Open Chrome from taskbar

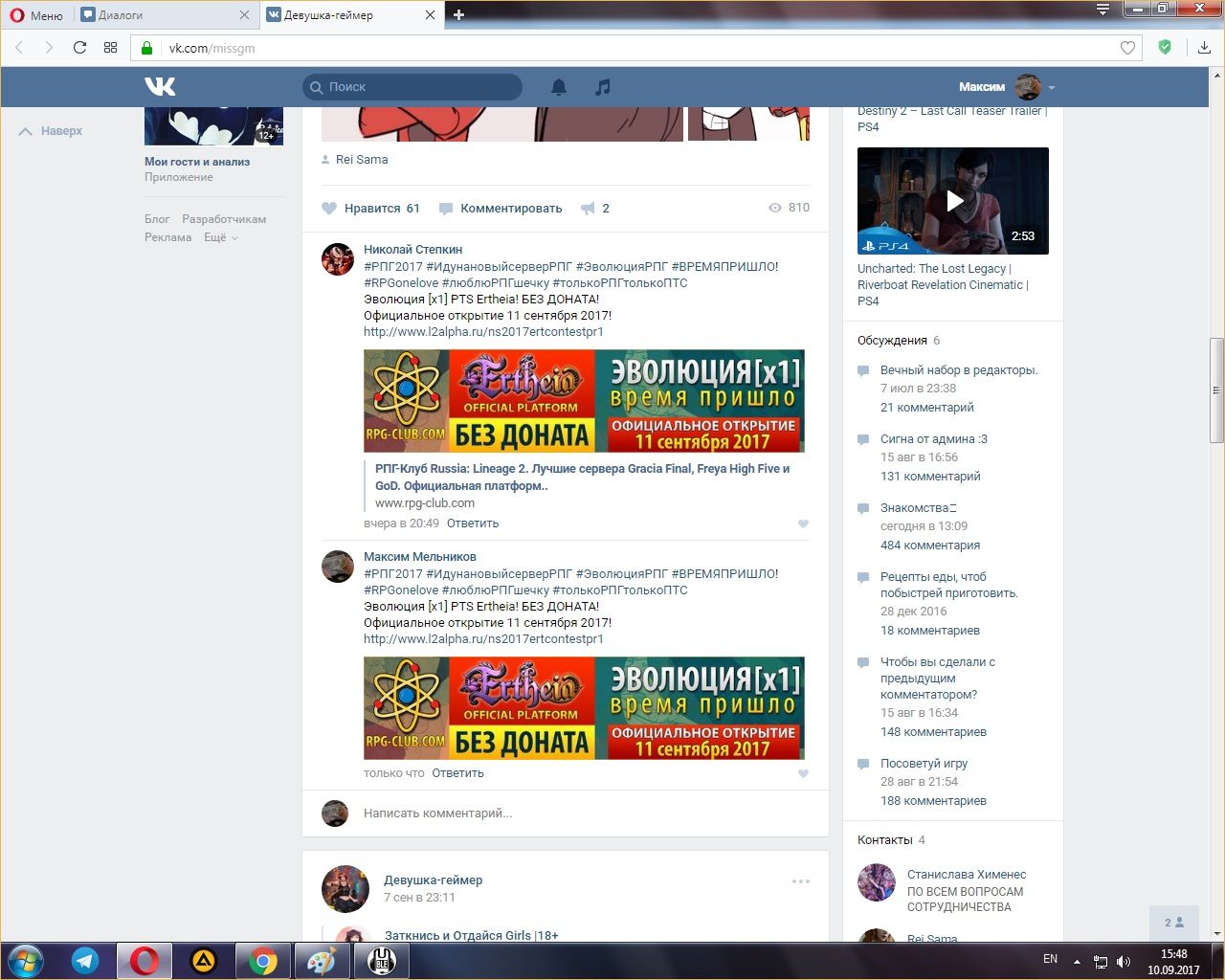tap(263, 960)
